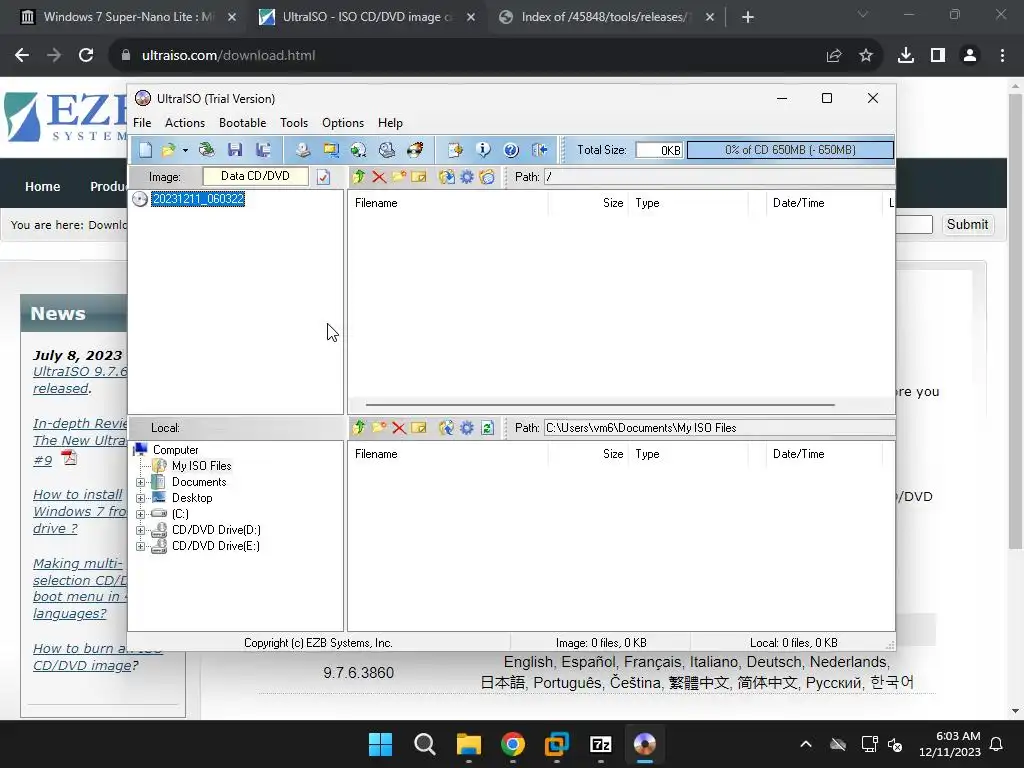The height and width of the screenshot is (768, 1024).
Task: Open the Tools menu
Action: 294,123
